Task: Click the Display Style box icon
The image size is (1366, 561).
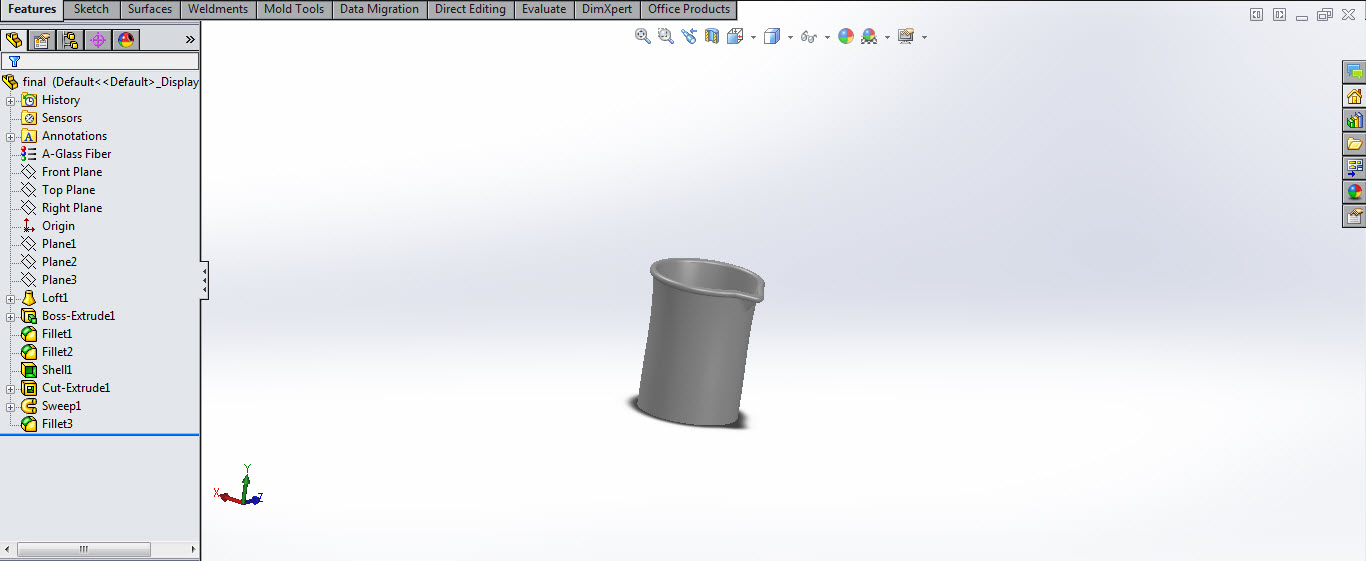Action: pos(772,36)
